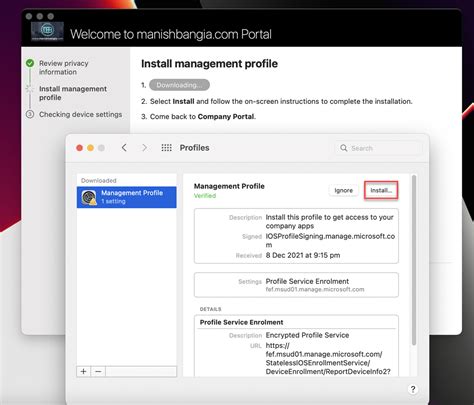Click the IOSProfileSigning.manage.microsoft.com signer text
This screenshot has height=405, width=474.
click(330, 240)
